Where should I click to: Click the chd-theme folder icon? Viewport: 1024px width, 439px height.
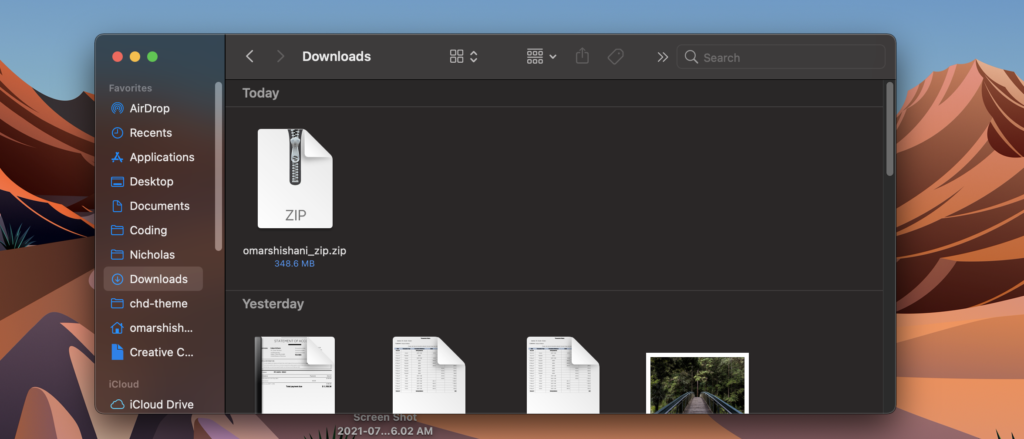coord(118,303)
